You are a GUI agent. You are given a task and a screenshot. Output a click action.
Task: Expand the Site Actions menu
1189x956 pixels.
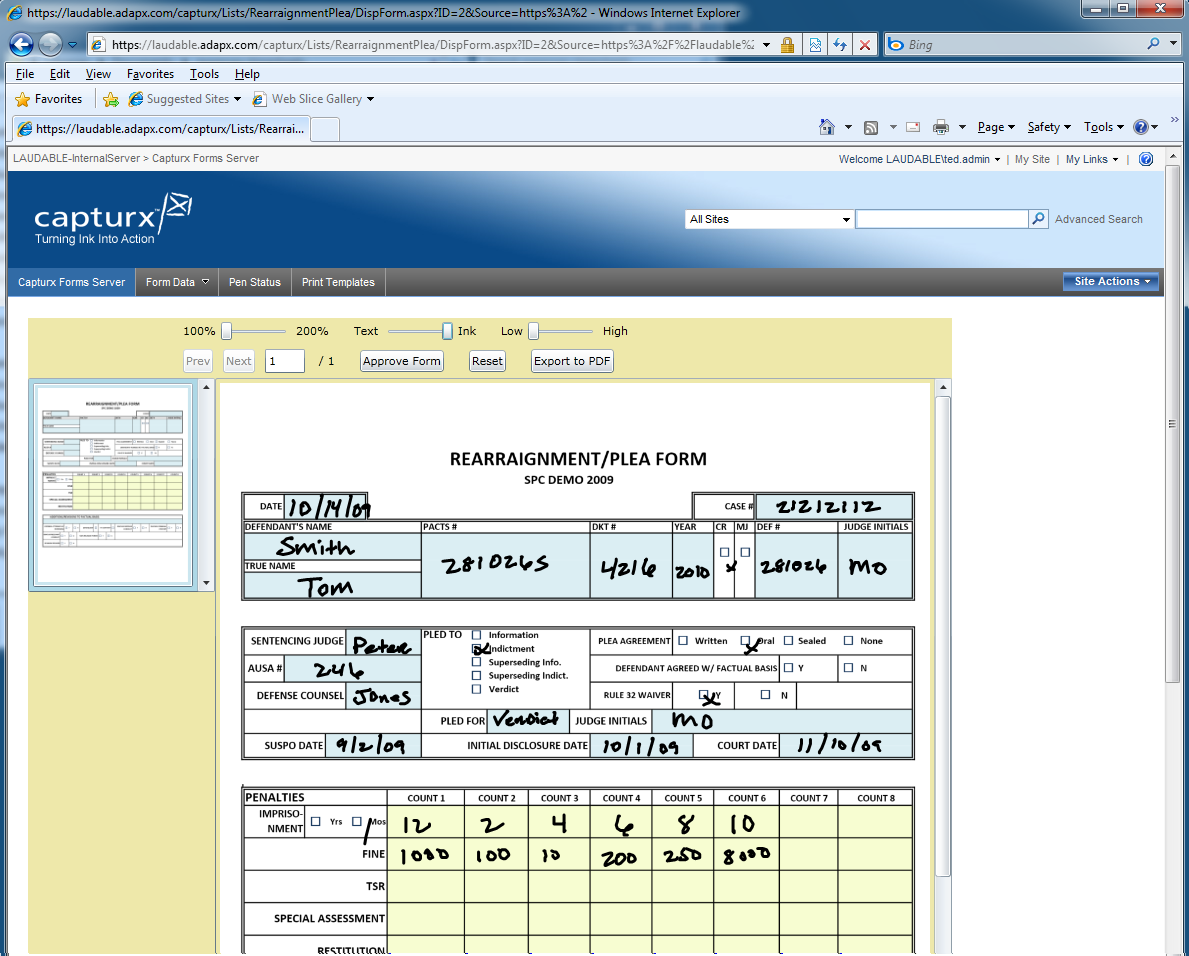1111,281
